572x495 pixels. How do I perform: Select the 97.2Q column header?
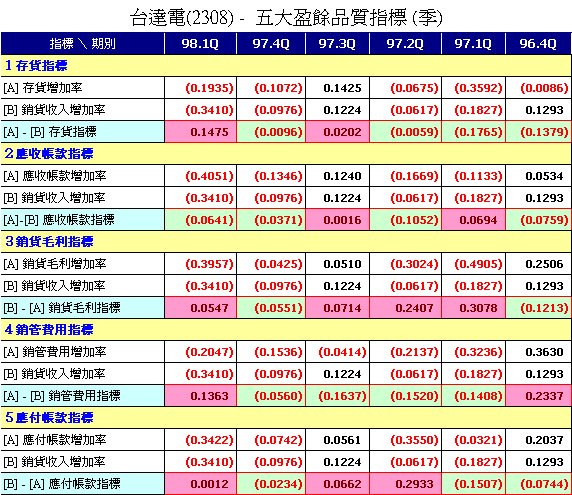click(x=405, y=44)
